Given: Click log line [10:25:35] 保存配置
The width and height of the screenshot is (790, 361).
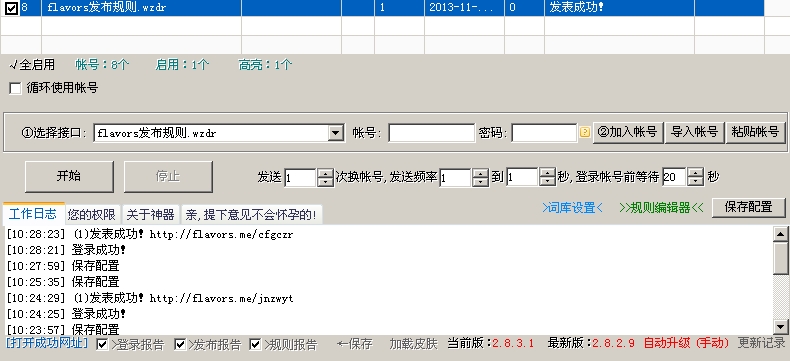Looking at the screenshot, I should pos(63,282).
